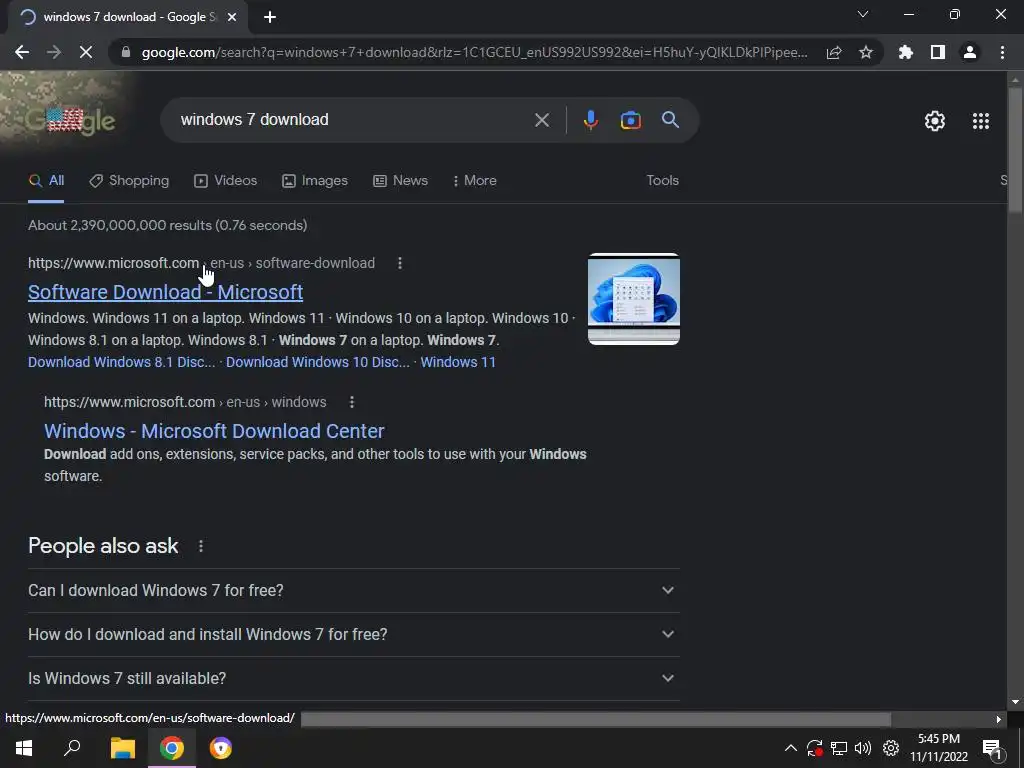Click the browser back arrow
Screen dimensions: 1024x768
[x=22, y=52]
